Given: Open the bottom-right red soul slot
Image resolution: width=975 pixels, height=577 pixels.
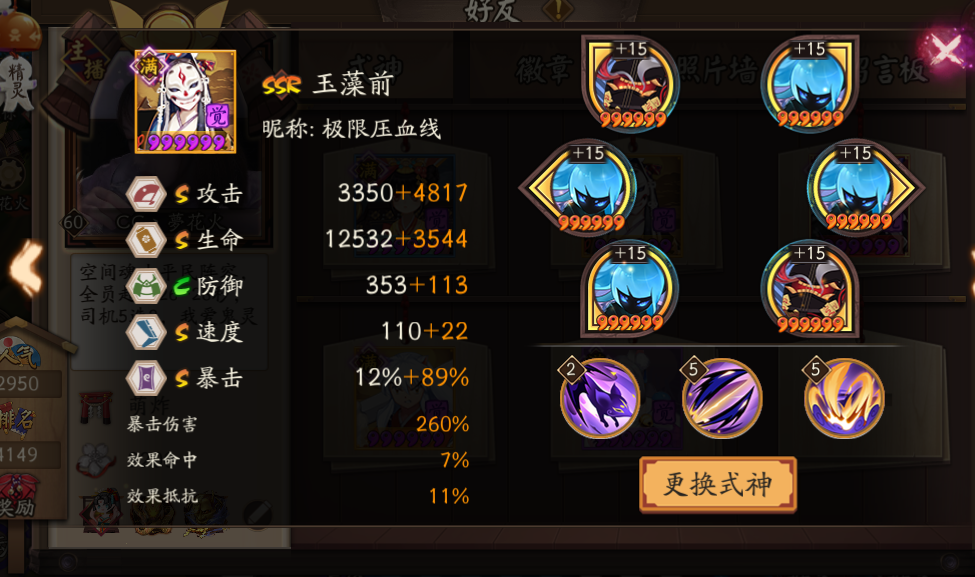Looking at the screenshot, I should point(809,288).
